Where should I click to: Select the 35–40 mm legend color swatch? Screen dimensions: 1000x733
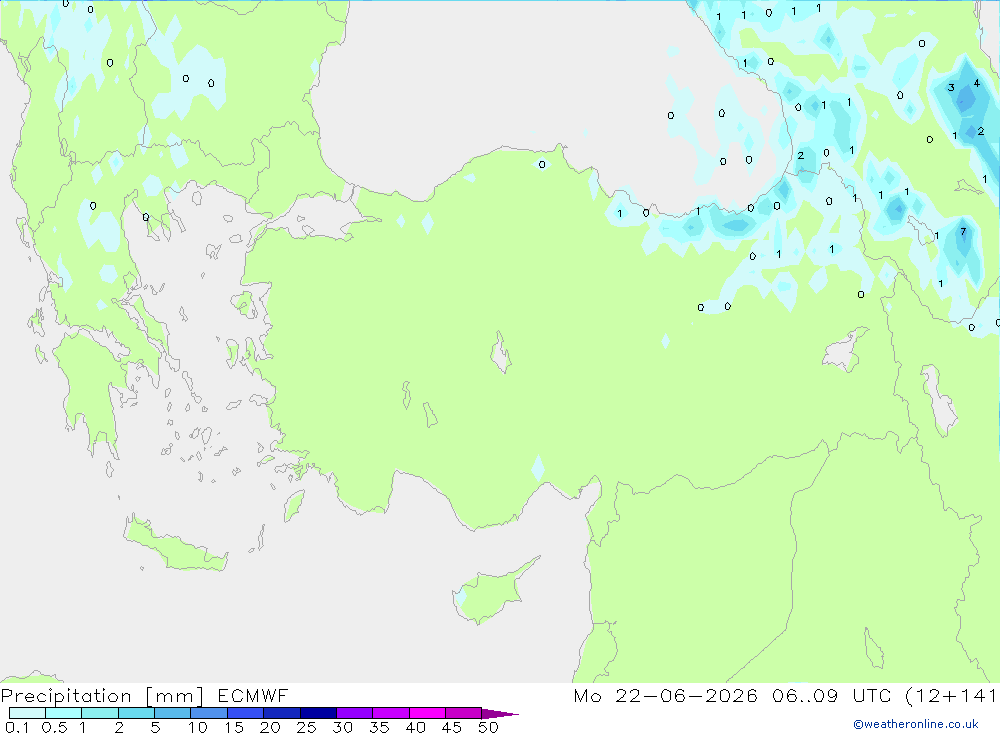click(x=390, y=713)
